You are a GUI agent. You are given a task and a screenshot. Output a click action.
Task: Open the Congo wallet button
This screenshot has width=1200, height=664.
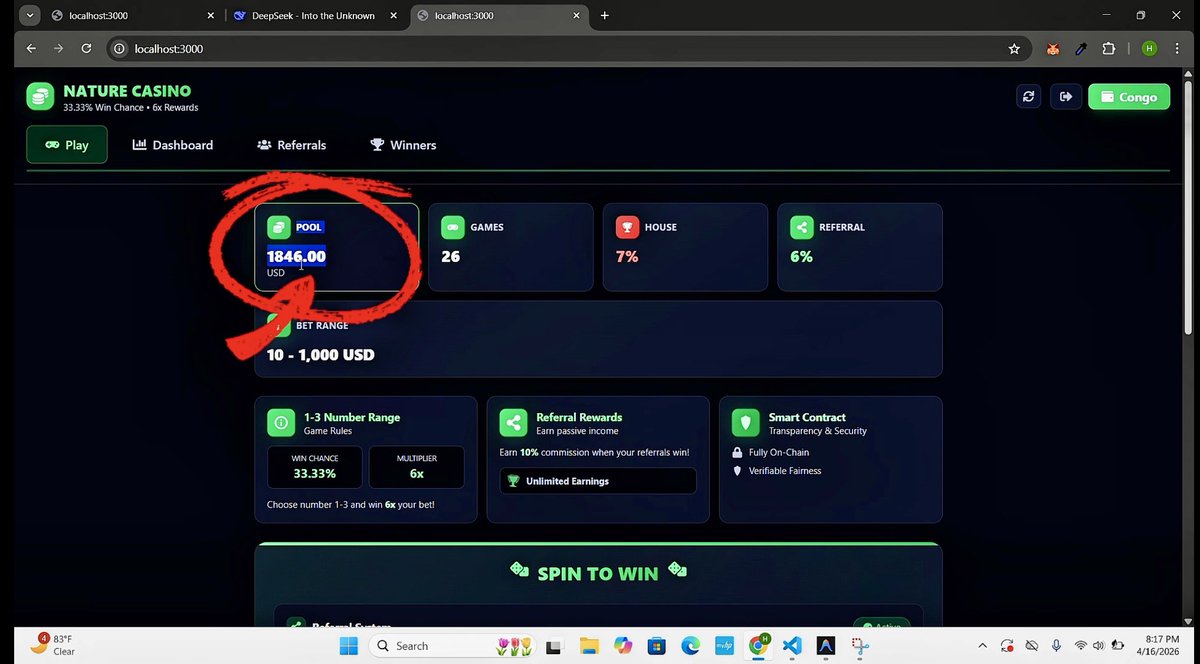(x=1129, y=97)
